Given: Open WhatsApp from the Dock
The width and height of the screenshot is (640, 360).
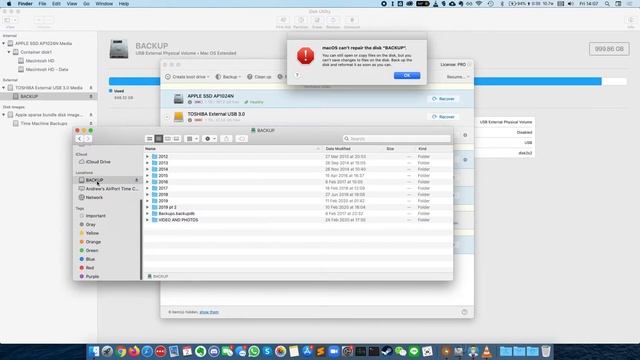Looking at the screenshot, I should (x=254, y=351).
